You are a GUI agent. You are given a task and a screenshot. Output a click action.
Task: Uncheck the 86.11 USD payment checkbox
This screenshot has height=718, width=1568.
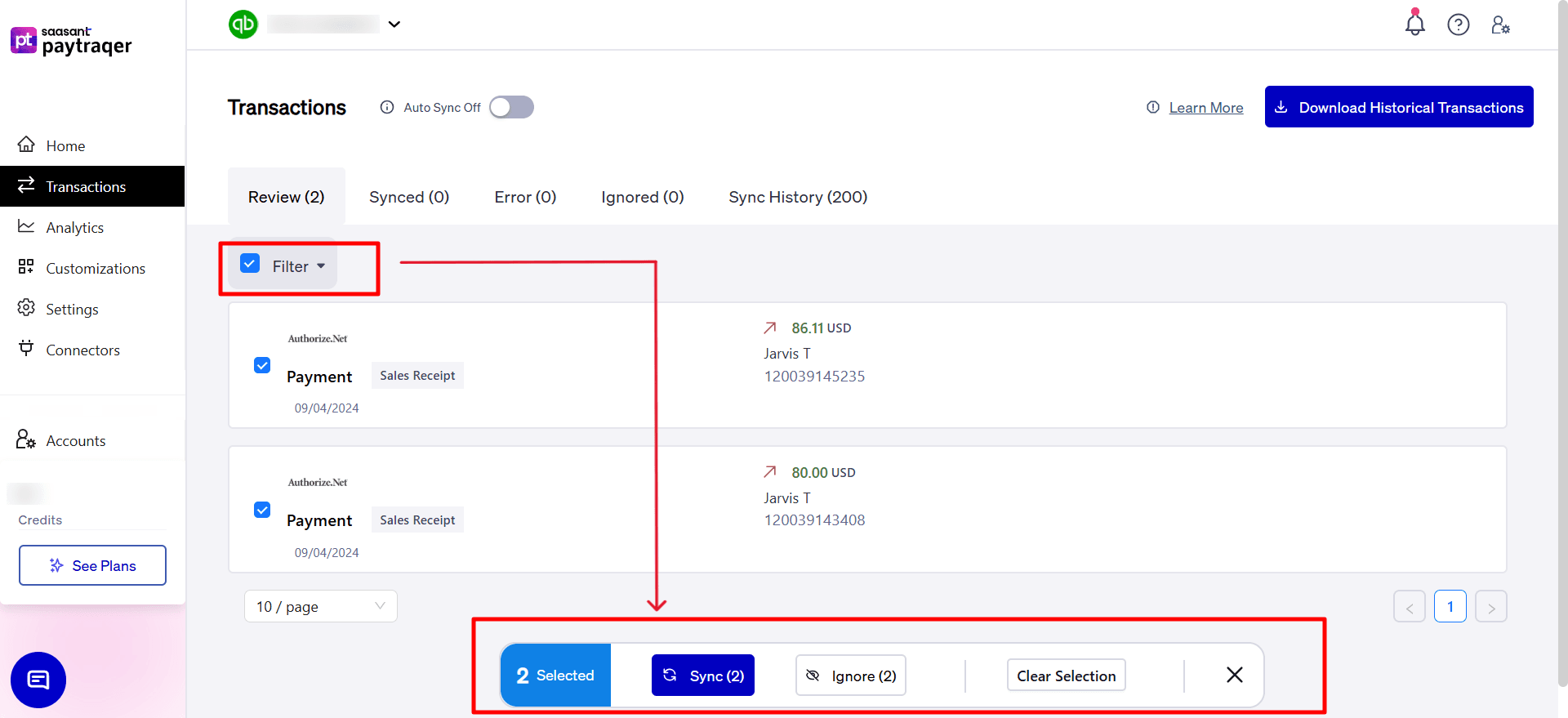click(x=262, y=365)
